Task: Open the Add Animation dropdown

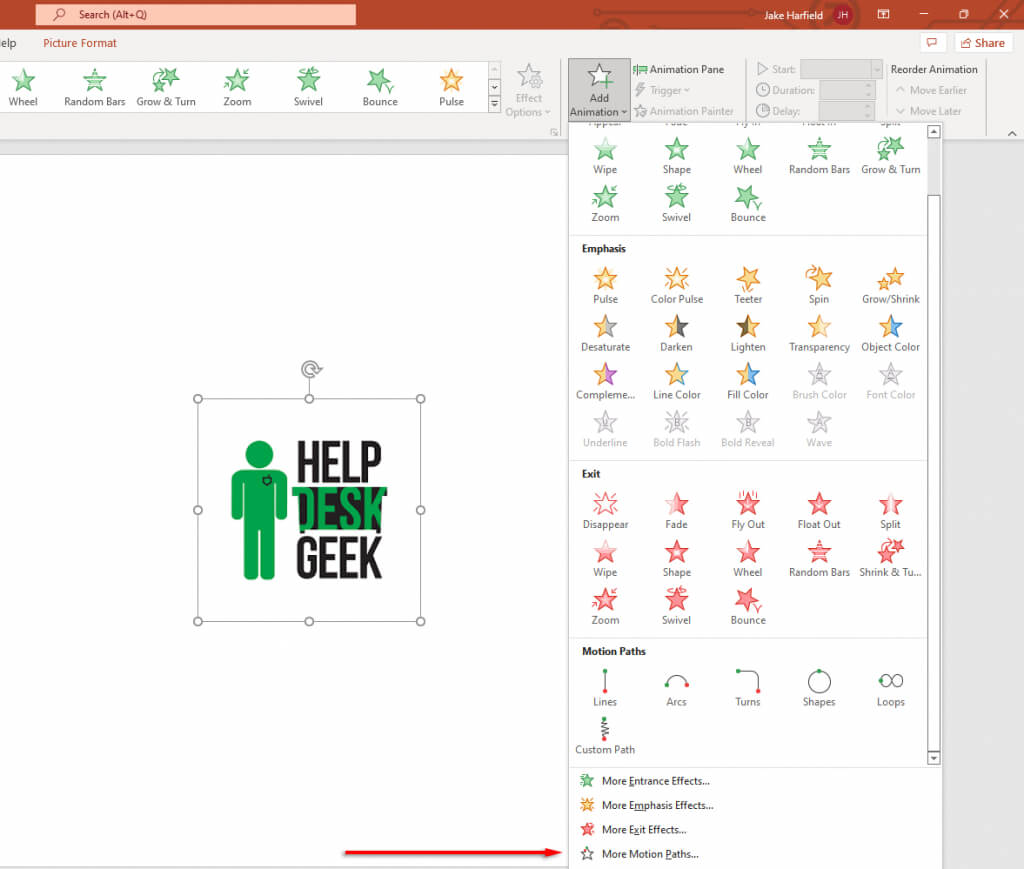Action: click(599, 89)
